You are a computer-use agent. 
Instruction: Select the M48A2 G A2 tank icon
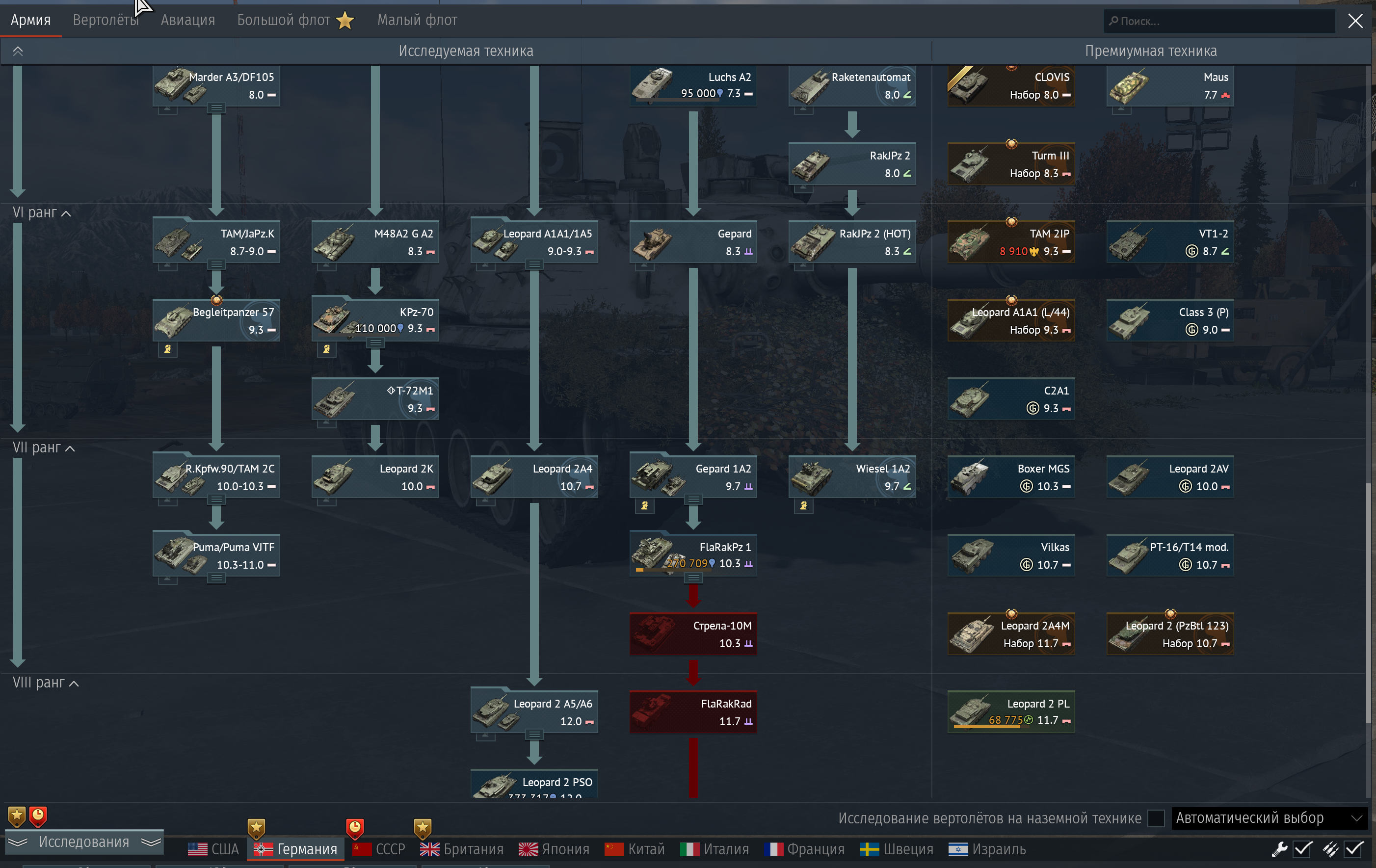pos(334,242)
